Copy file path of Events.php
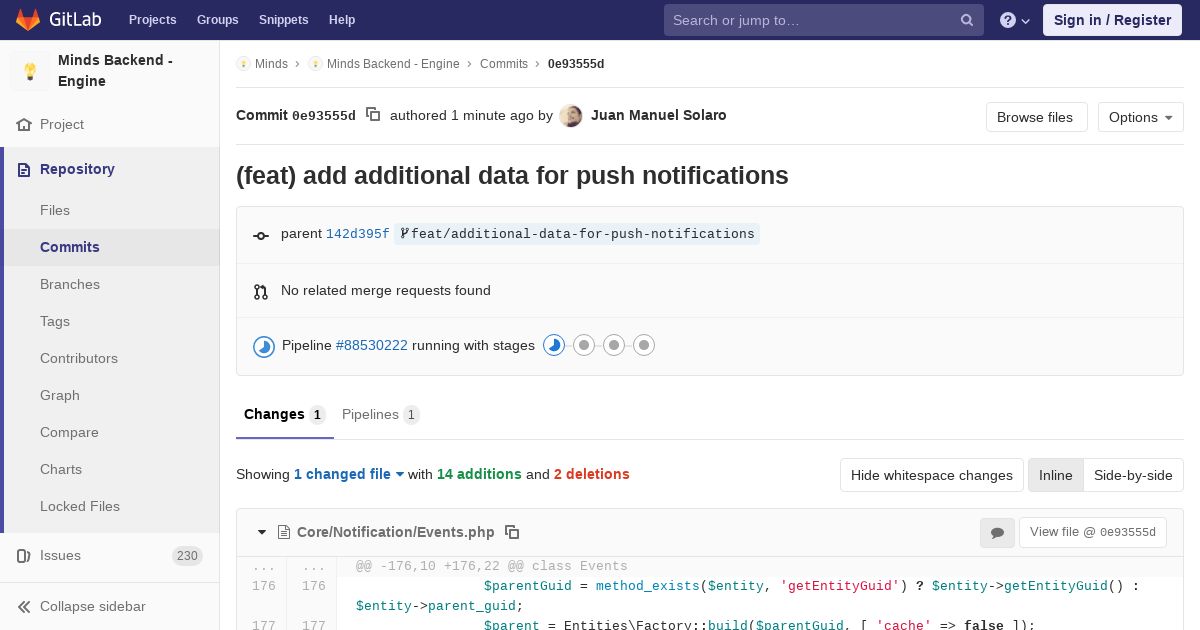The width and height of the screenshot is (1200, 630). click(512, 532)
